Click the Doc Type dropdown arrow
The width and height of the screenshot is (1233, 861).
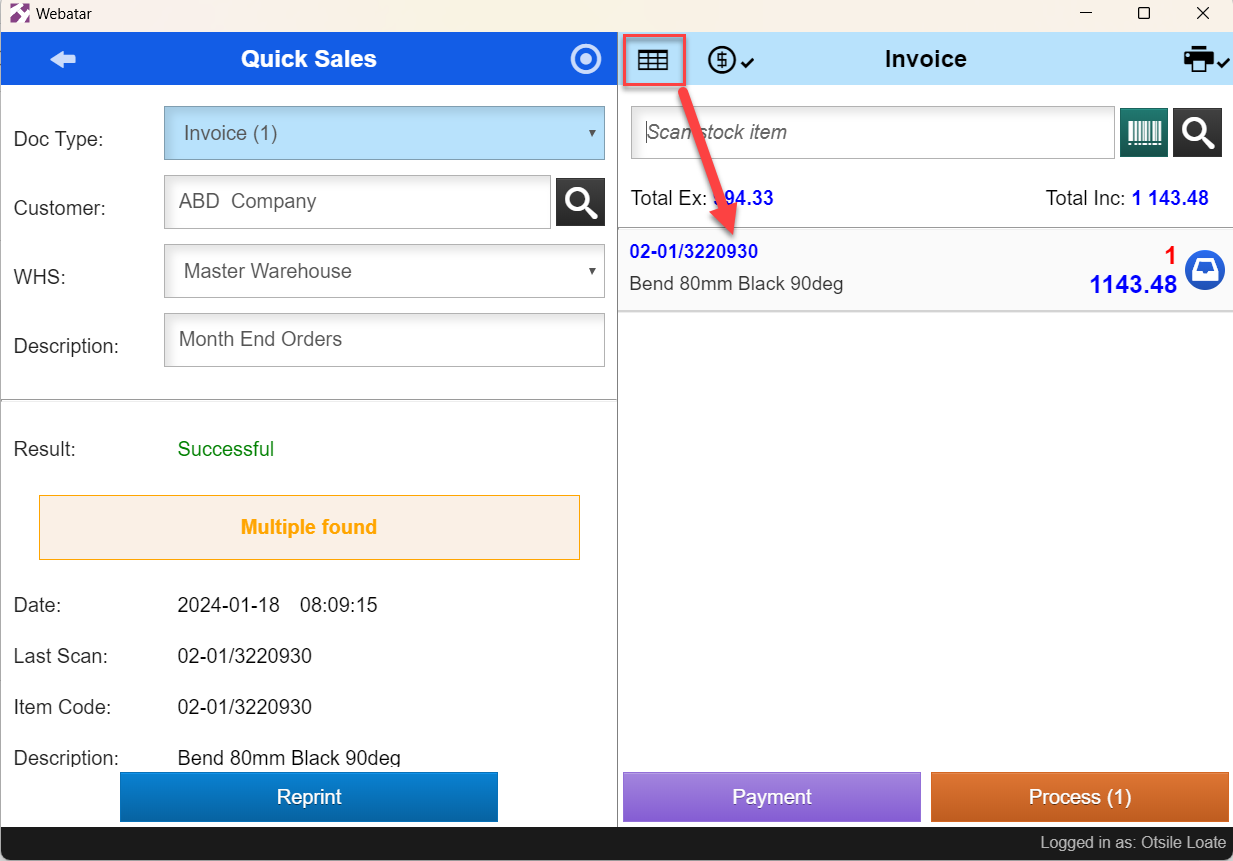click(x=592, y=133)
